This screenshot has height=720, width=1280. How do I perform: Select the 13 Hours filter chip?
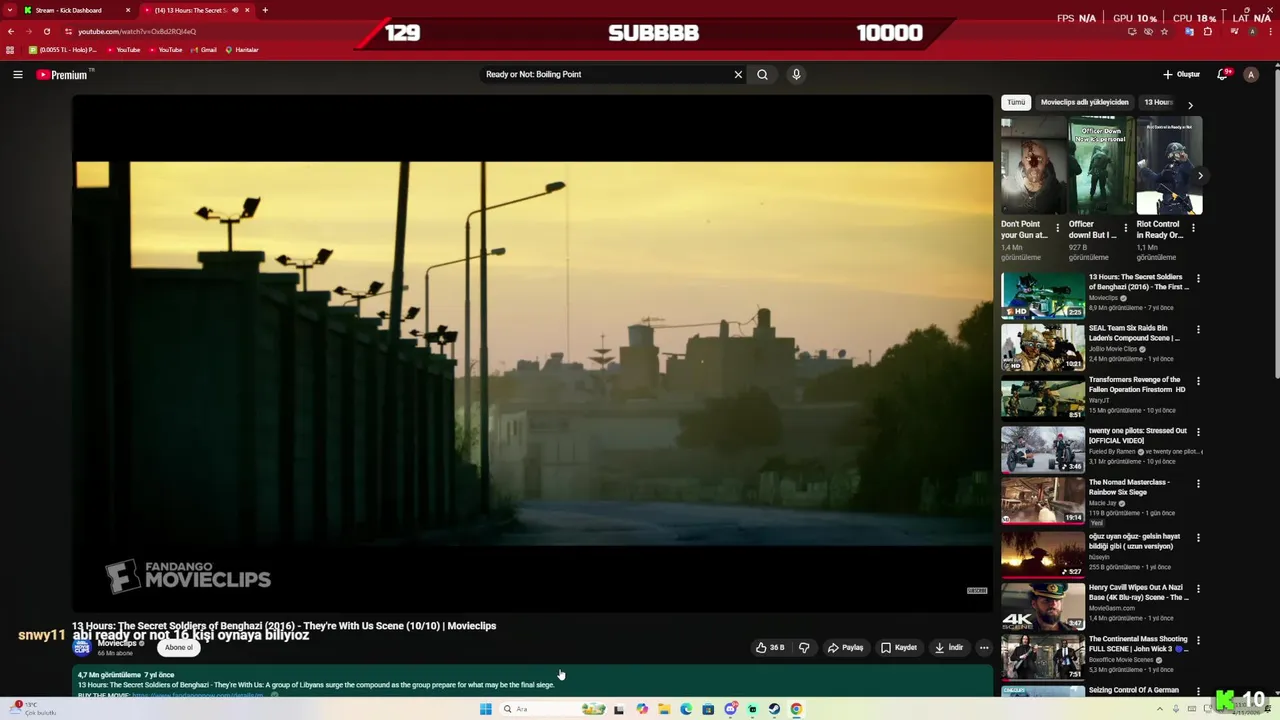pos(1158,102)
